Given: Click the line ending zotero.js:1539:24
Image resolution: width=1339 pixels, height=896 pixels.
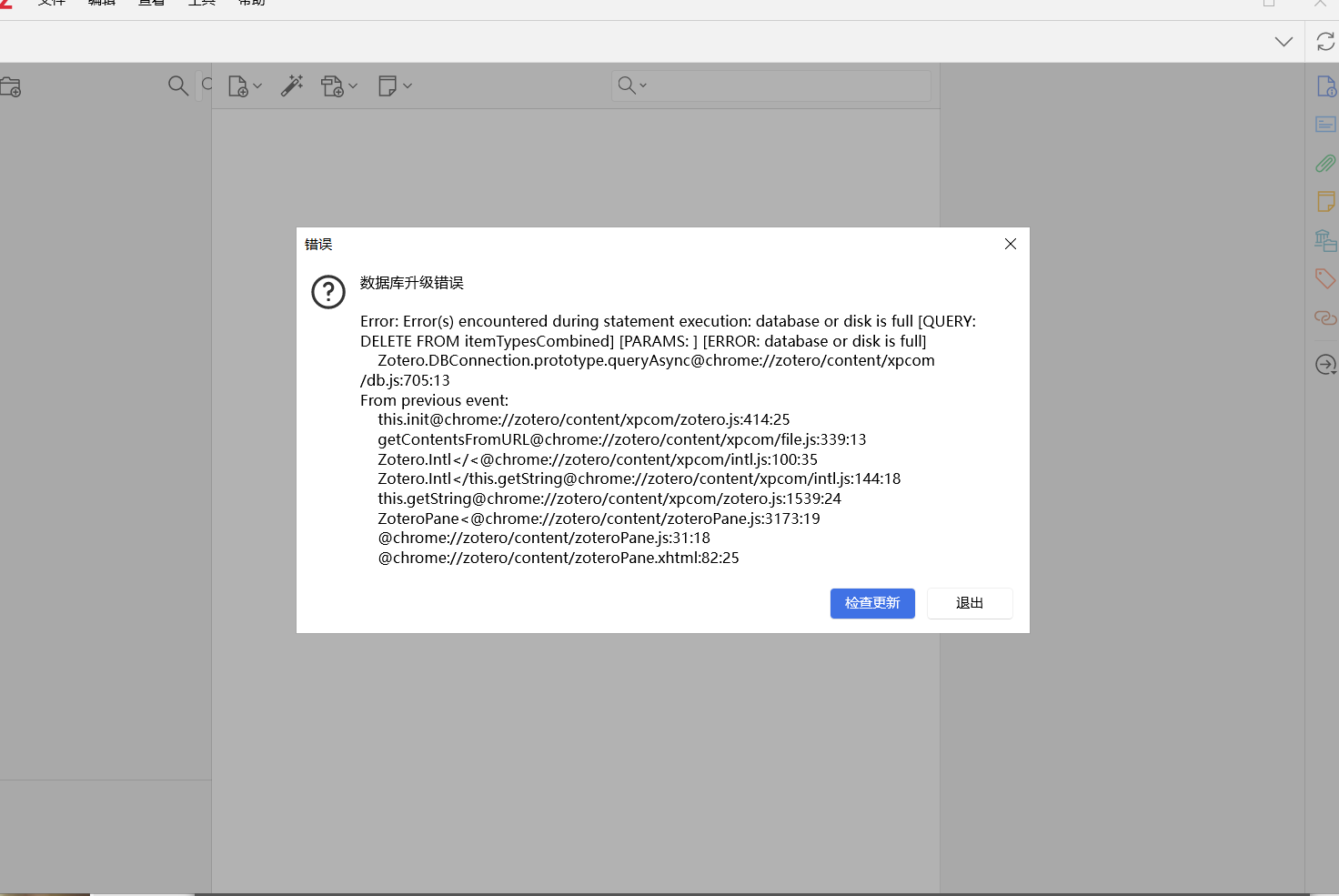Looking at the screenshot, I should [609, 498].
